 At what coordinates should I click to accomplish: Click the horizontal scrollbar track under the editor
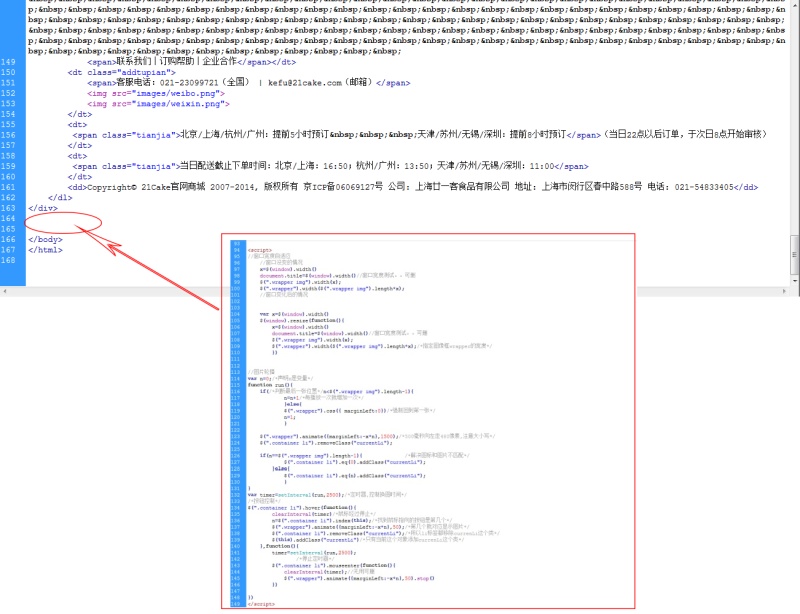click(394, 291)
